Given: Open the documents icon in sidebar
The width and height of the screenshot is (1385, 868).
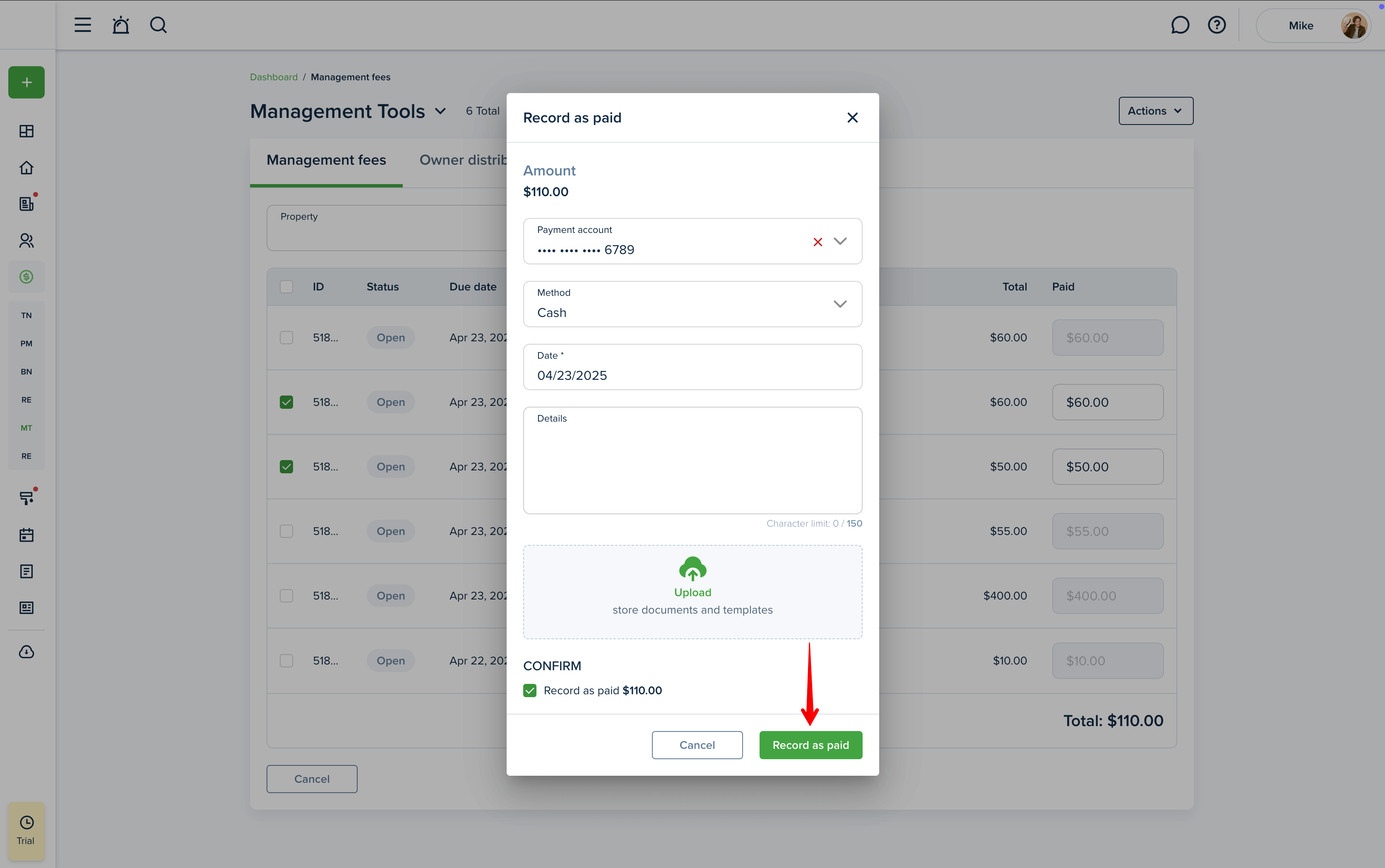Looking at the screenshot, I should [26, 571].
